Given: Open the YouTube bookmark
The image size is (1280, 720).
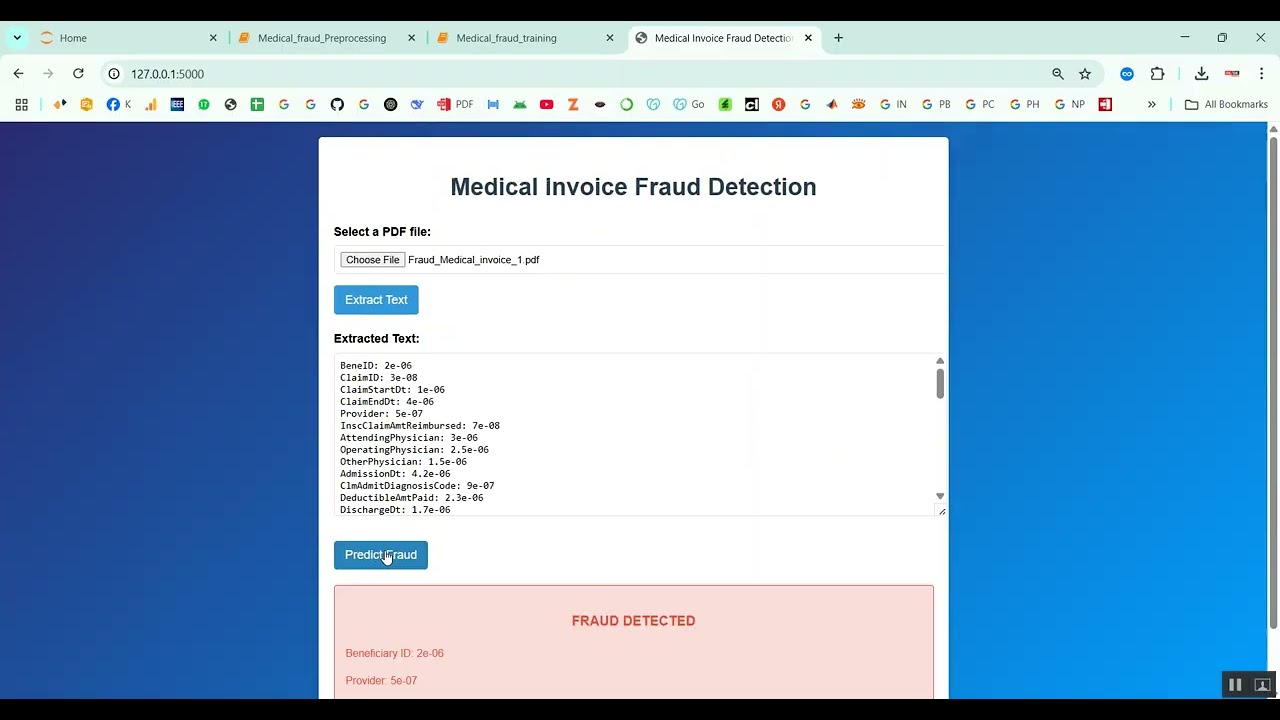Looking at the screenshot, I should (x=546, y=104).
